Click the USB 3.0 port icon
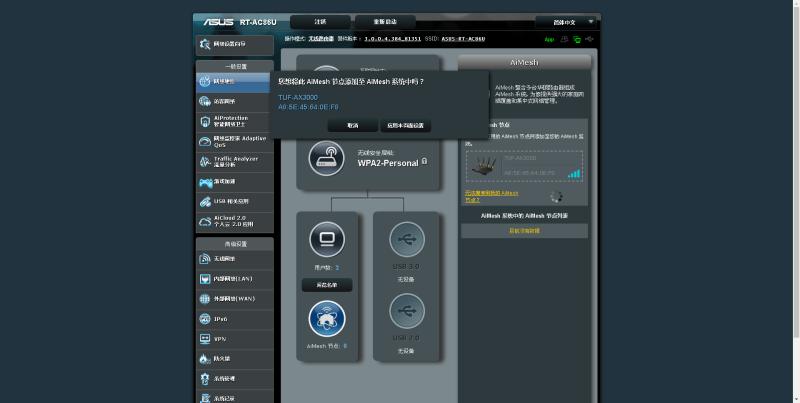The image size is (800, 403). pos(407,239)
